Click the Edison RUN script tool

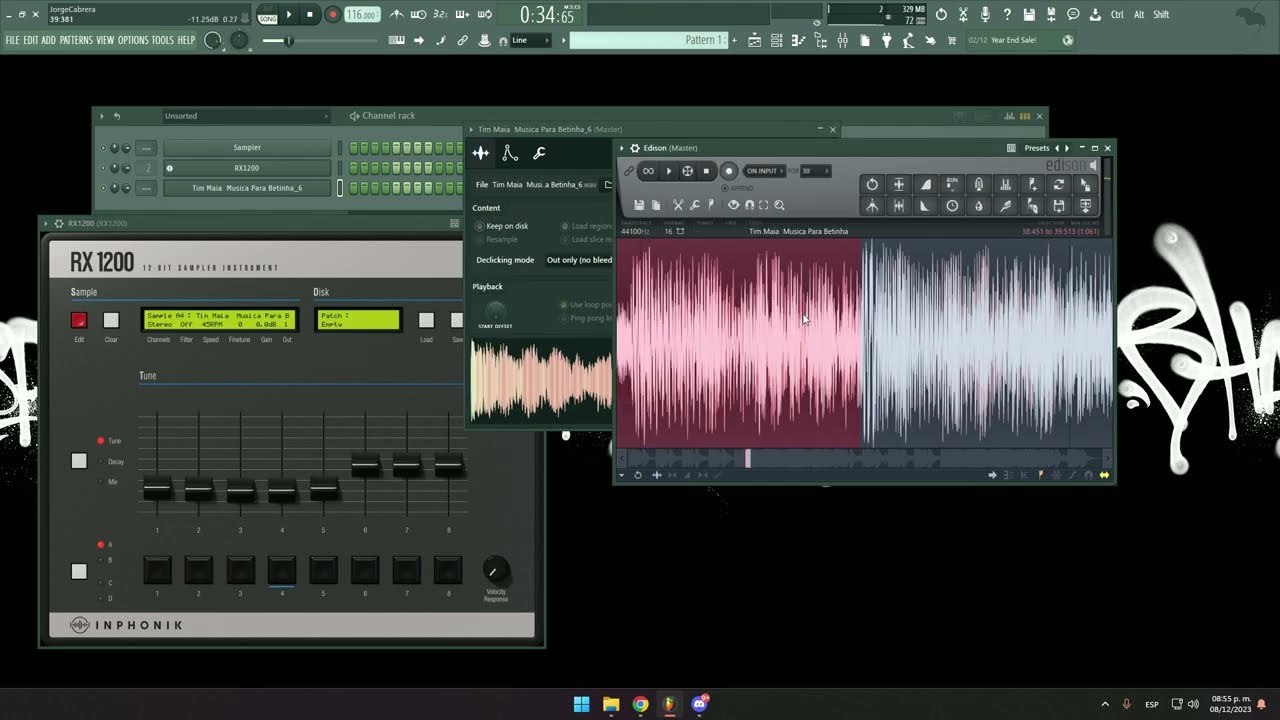[952, 184]
